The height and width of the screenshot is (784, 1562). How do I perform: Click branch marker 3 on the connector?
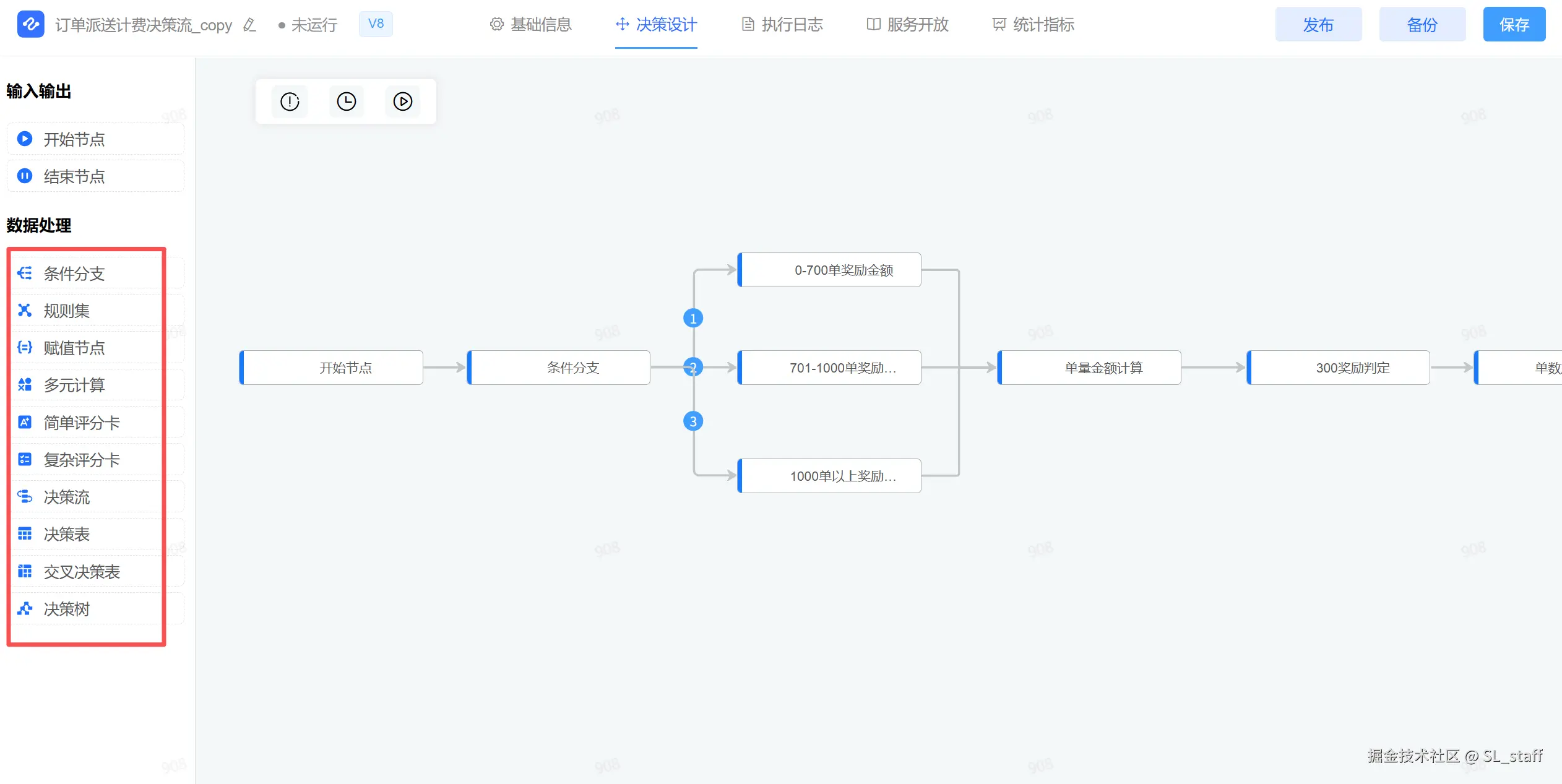[x=693, y=421]
